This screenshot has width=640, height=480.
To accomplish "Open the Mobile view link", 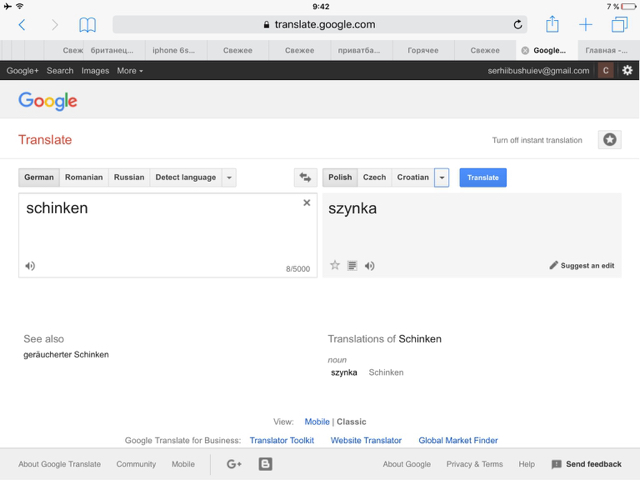I will point(317,422).
